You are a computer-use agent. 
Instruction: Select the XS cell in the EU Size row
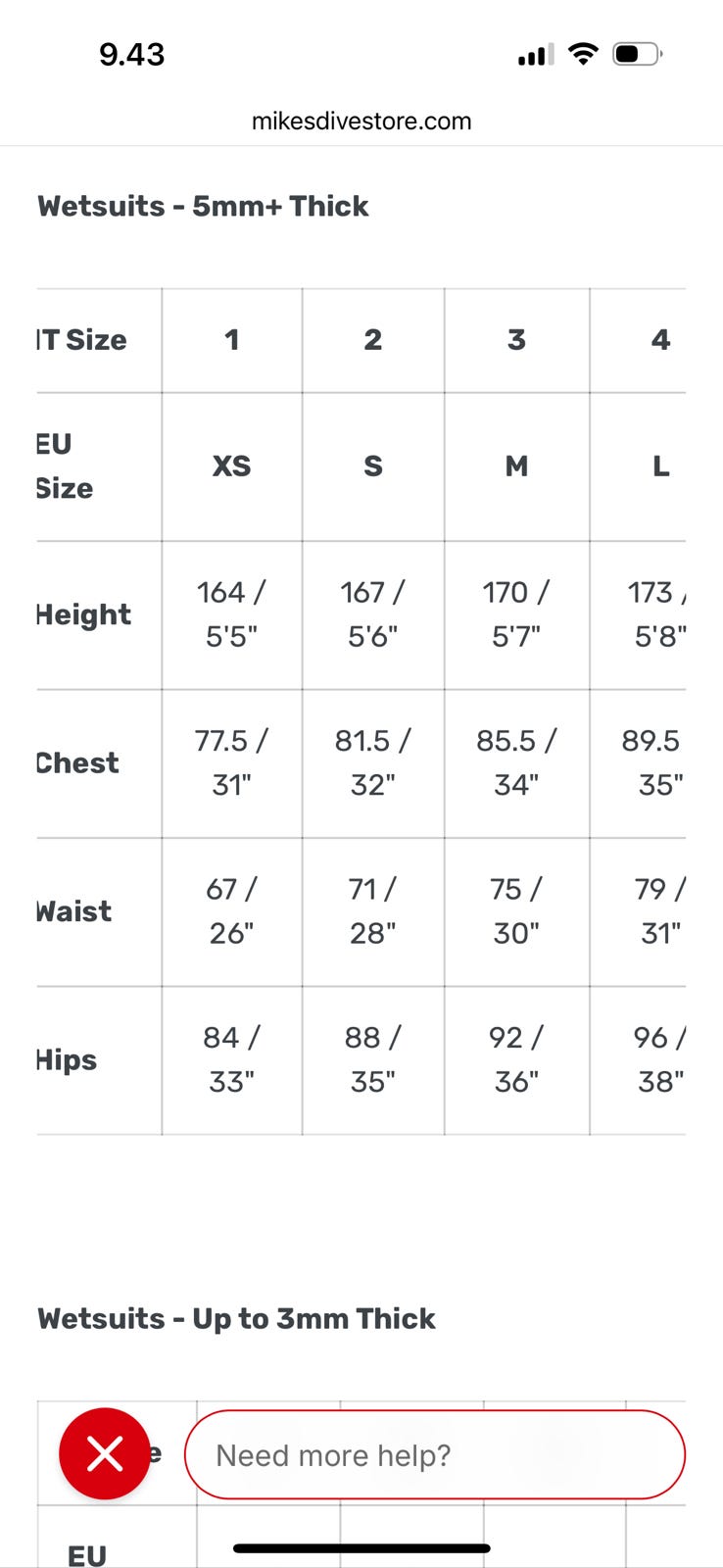pyautogui.click(x=231, y=465)
